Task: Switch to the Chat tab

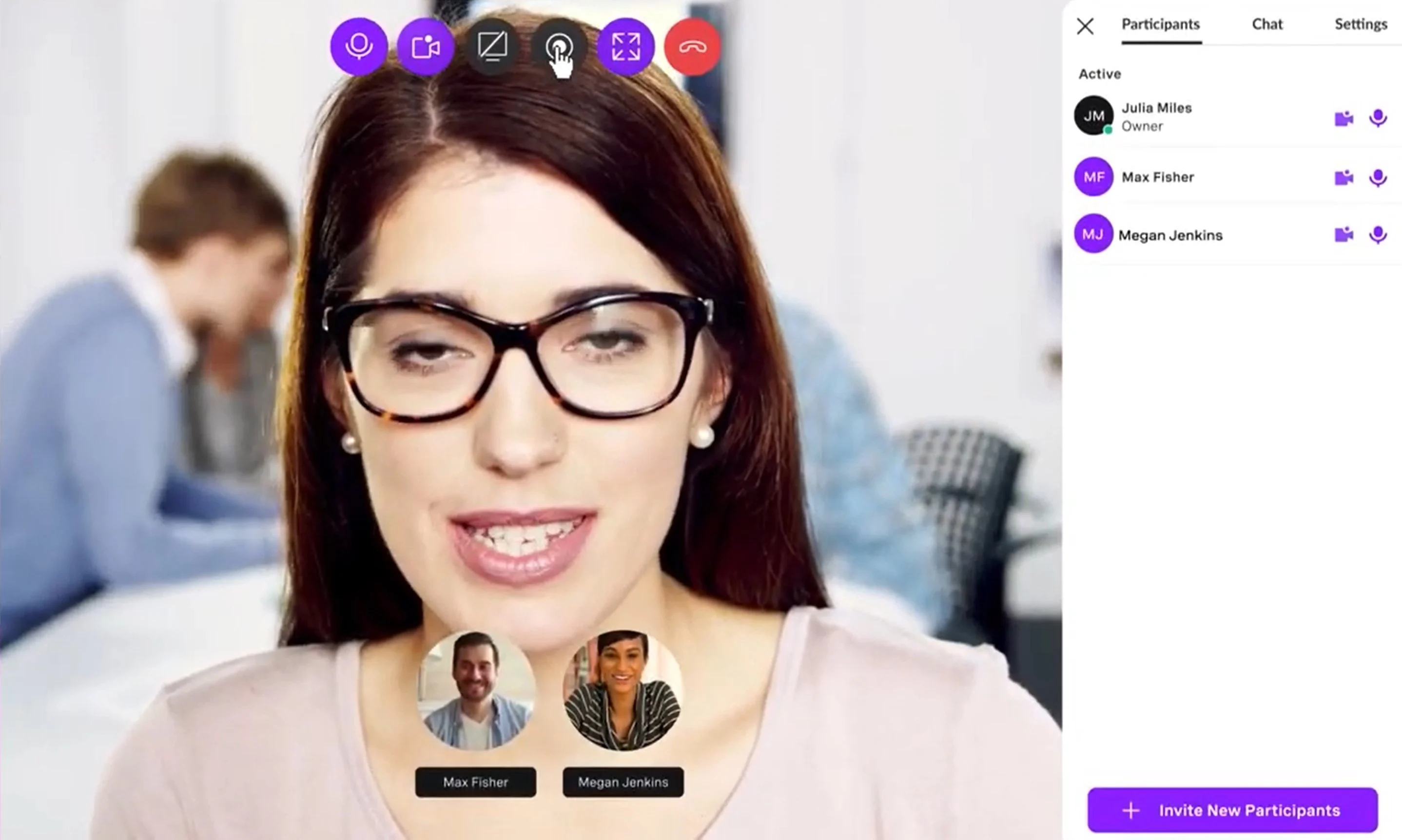Action: click(1267, 24)
